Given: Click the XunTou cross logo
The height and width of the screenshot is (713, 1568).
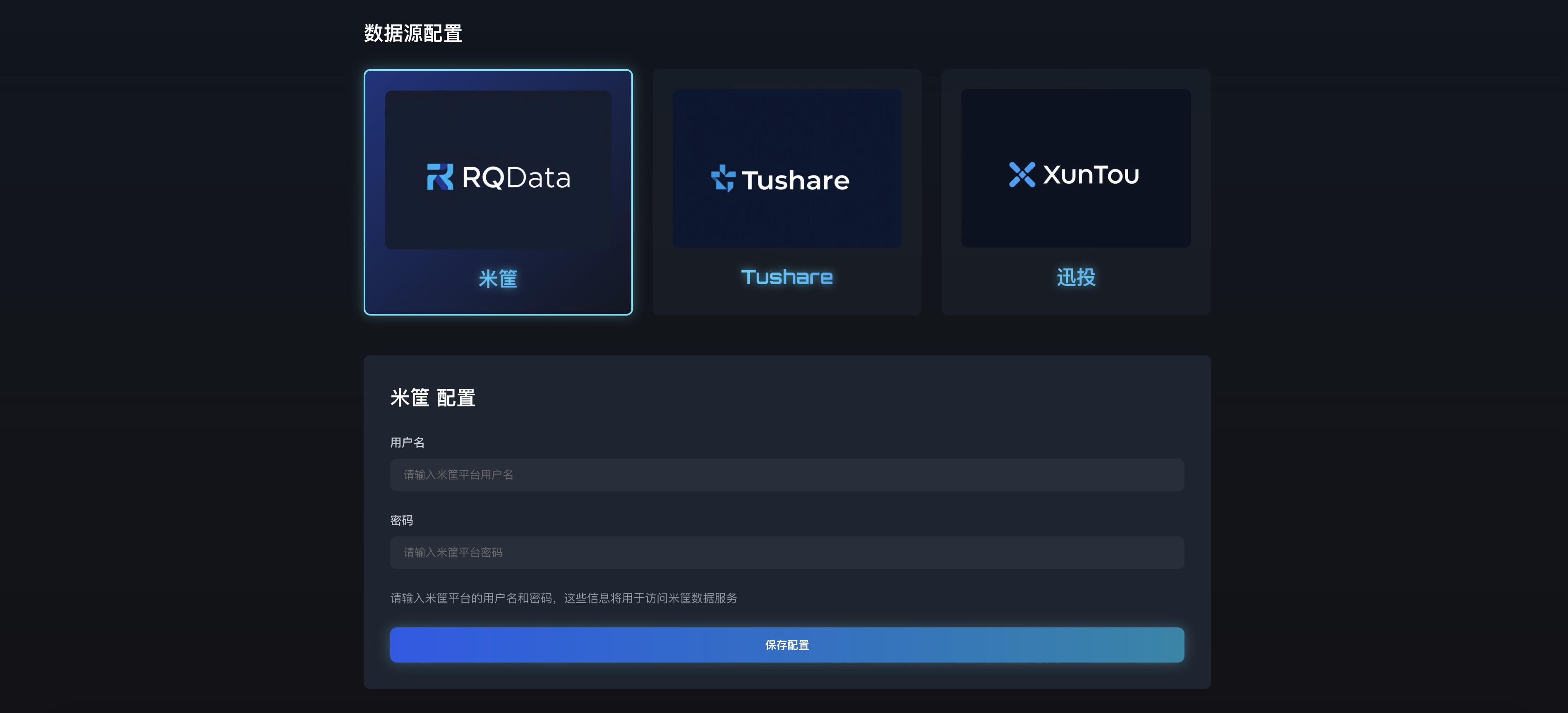Looking at the screenshot, I should (x=1022, y=175).
